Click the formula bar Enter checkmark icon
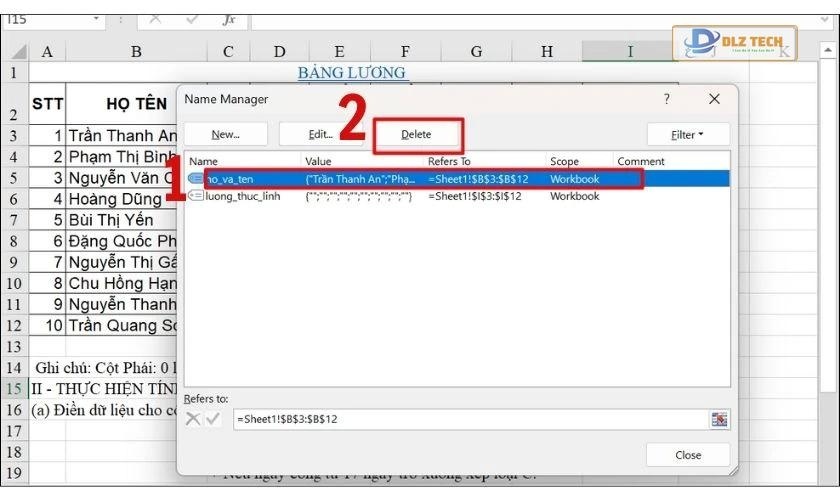Viewport: 840px width, 500px height. [193, 19]
